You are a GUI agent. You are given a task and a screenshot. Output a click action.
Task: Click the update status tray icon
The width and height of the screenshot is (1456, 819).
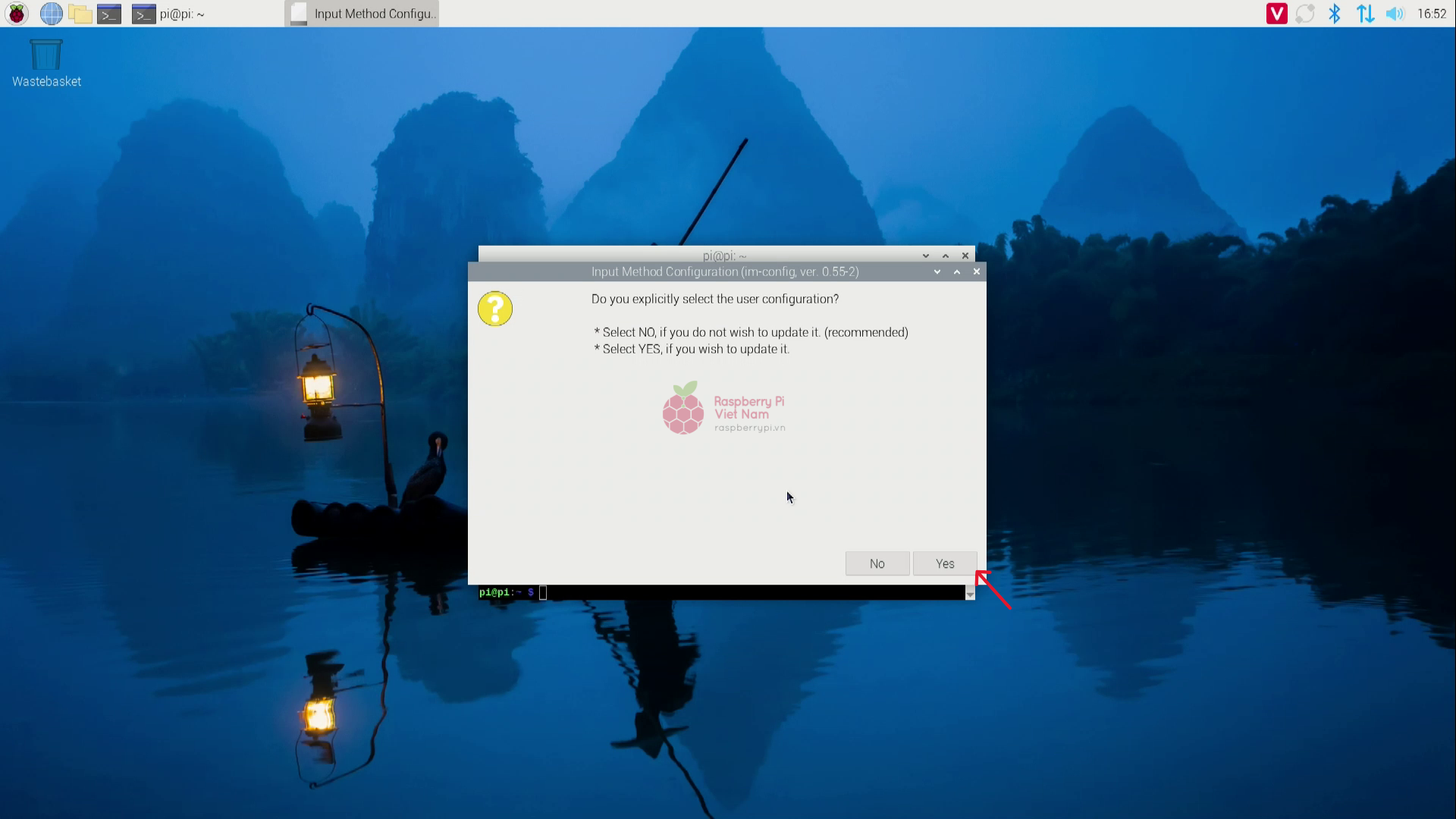pyautogui.click(x=1305, y=14)
